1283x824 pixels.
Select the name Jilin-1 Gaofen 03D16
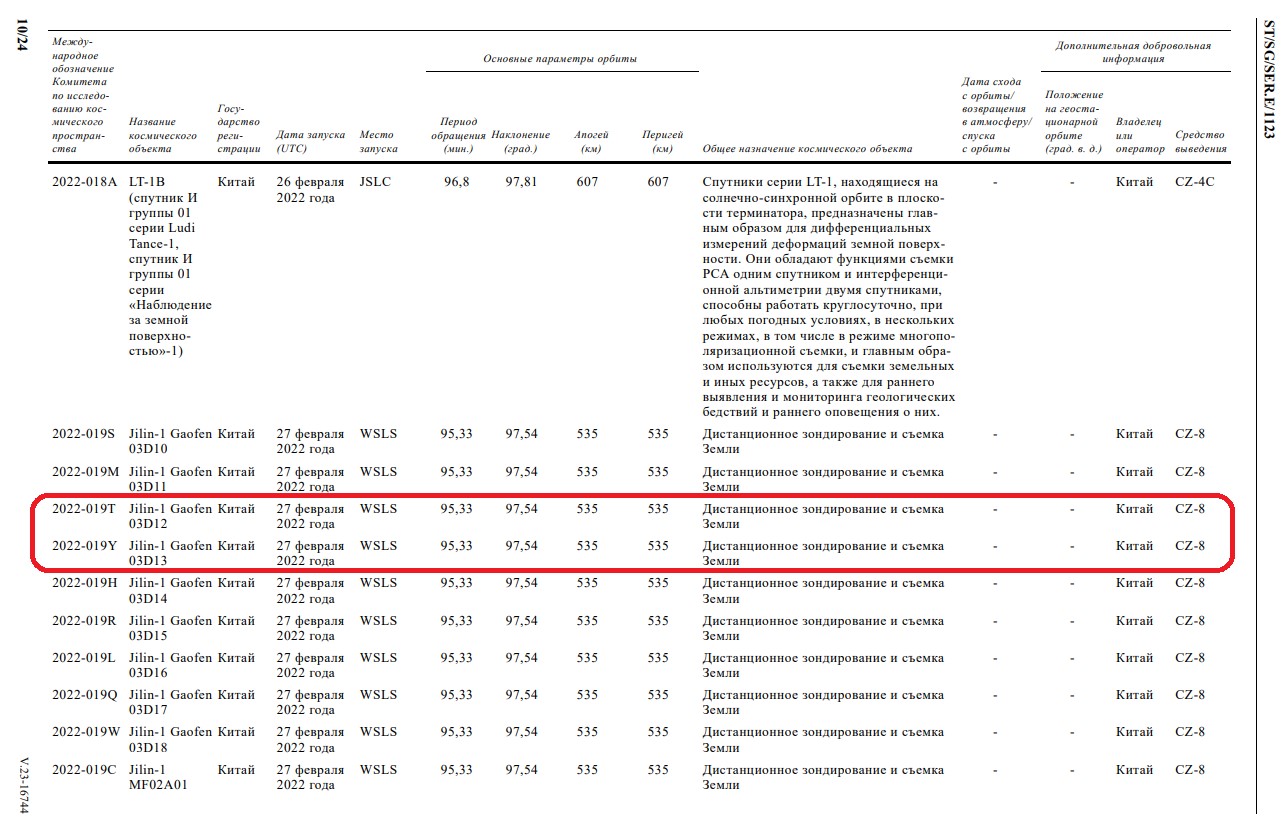(171, 665)
